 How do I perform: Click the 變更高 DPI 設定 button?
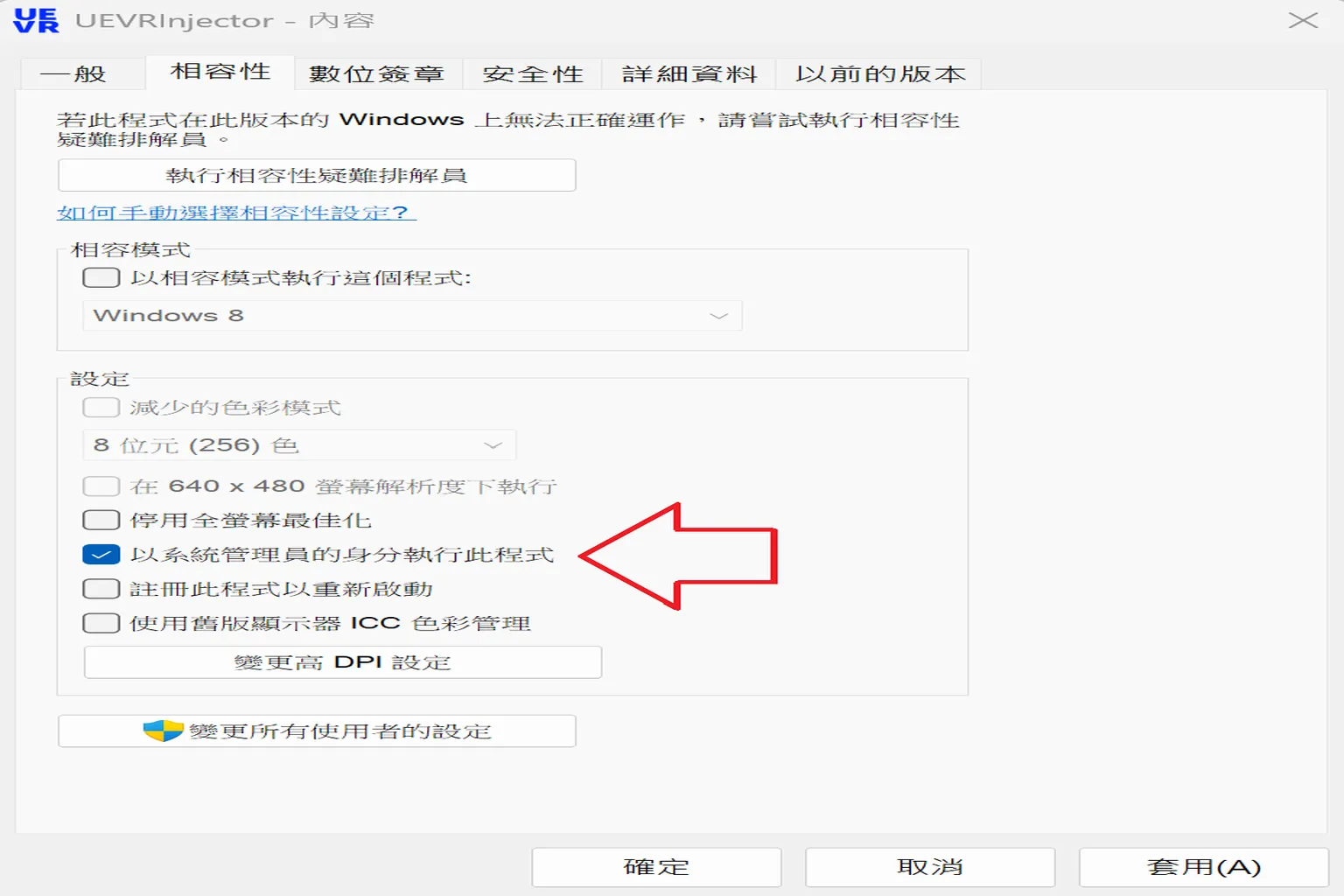[x=343, y=662]
